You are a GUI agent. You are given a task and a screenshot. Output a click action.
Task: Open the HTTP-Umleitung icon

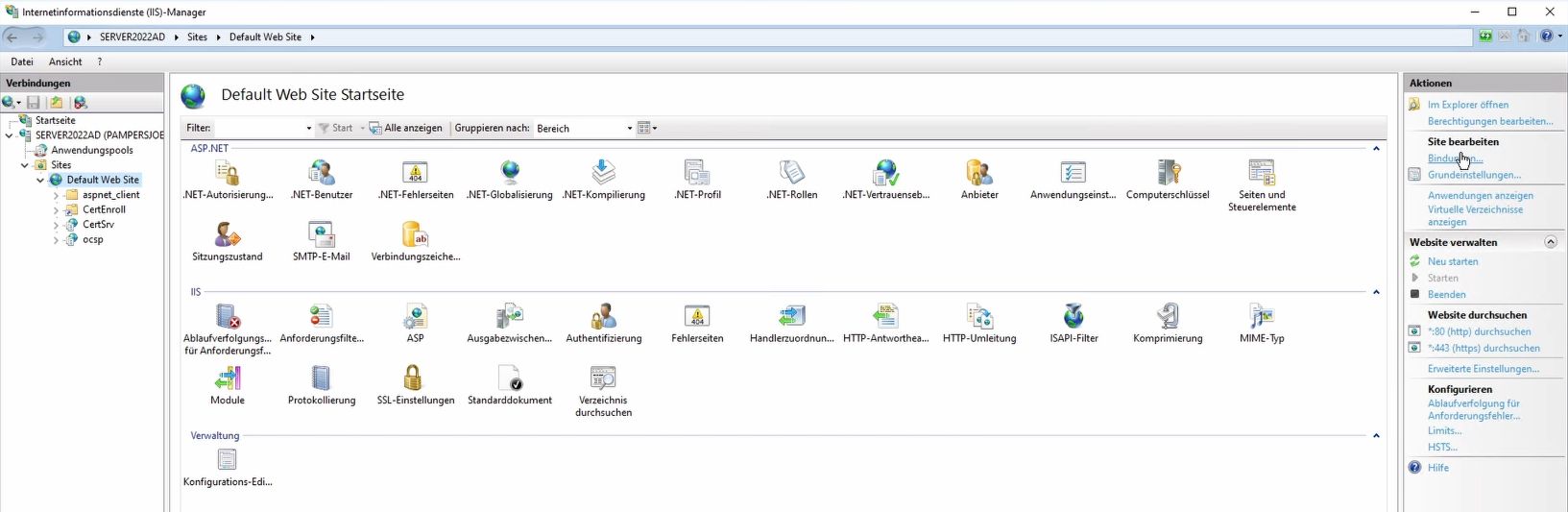[x=979, y=316]
